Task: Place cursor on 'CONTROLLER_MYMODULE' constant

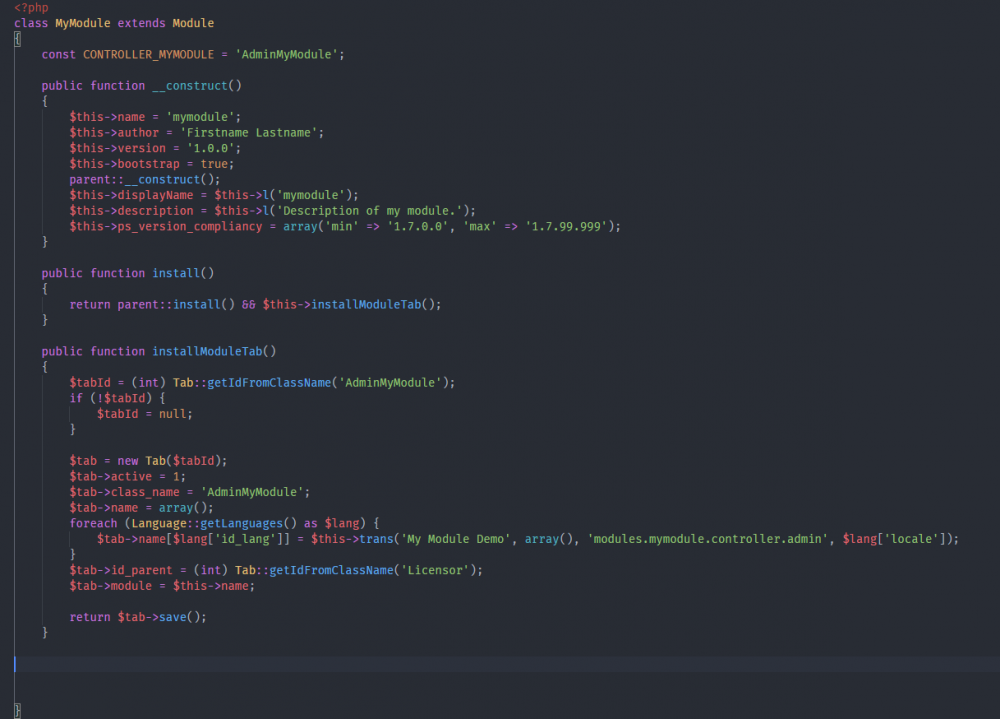Action: point(148,55)
